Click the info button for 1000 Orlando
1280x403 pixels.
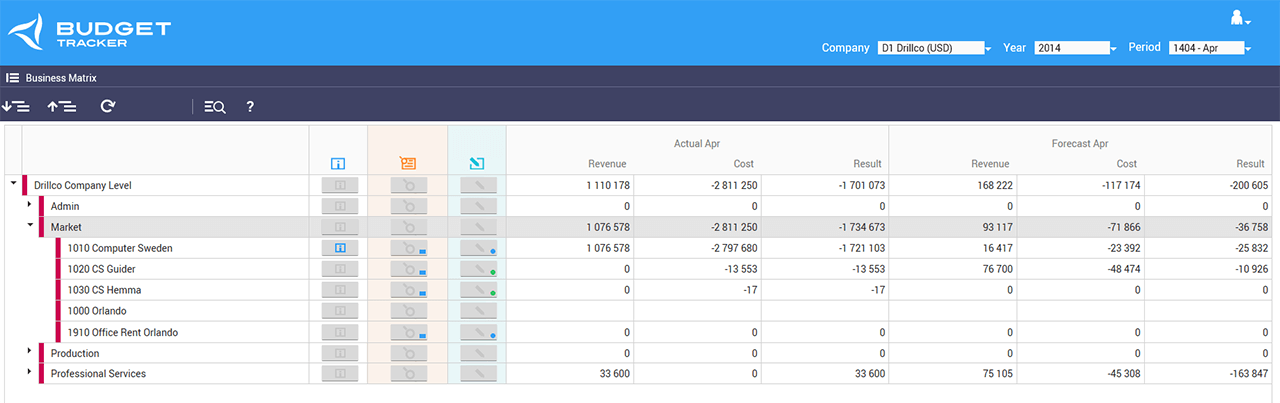pyautogui.click(x=339, y=311)
